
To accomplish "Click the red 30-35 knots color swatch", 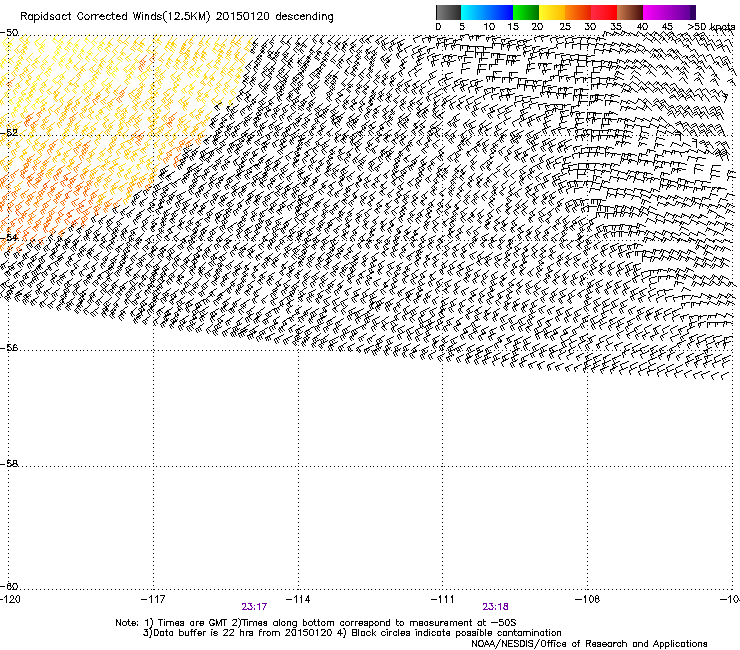I will [604, 12].
